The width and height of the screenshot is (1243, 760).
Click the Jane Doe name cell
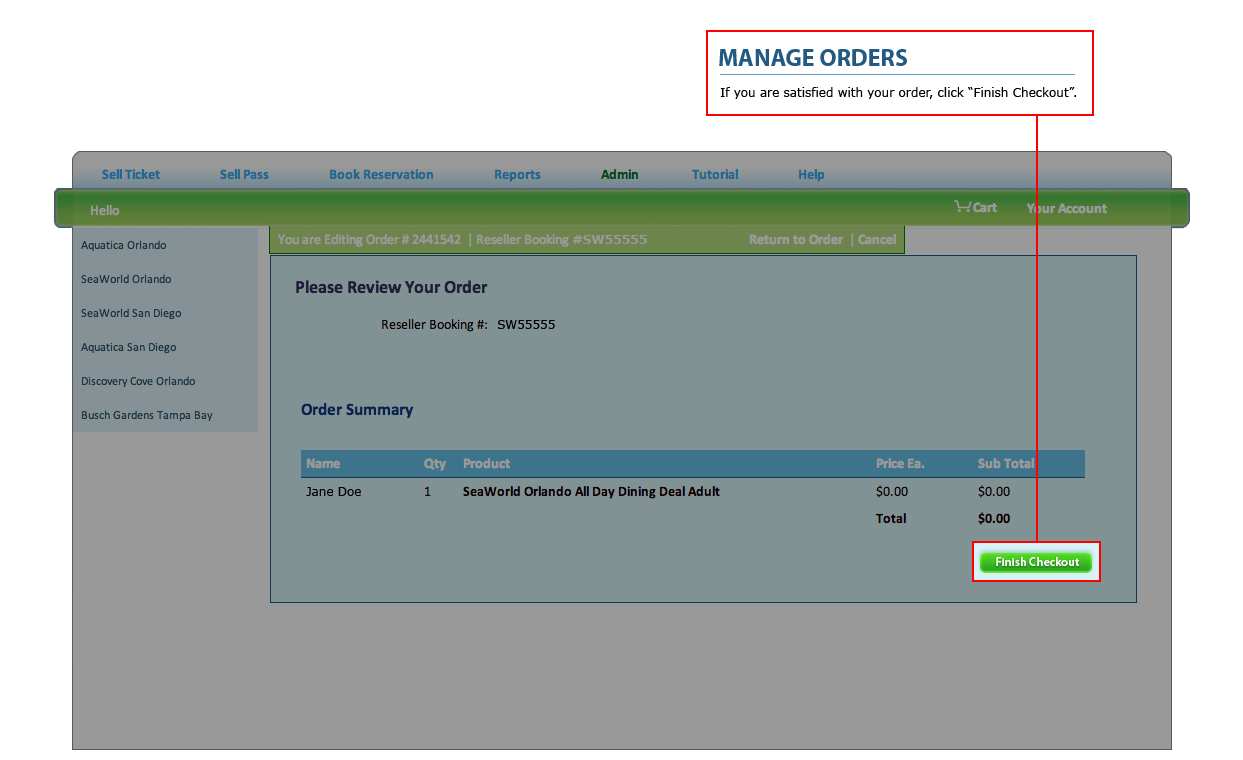pos(334,491)
